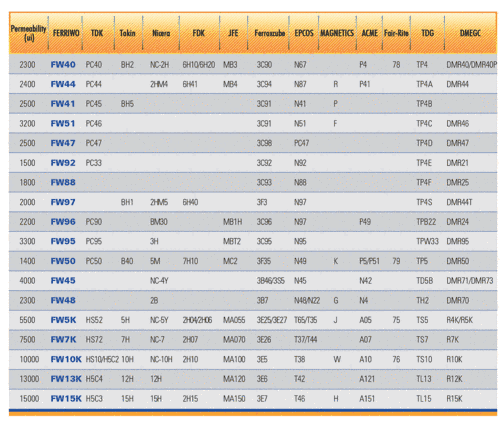Screen dimensions: 501x423
Task: Select the FW15K material link
Action: tap(66, 399)
